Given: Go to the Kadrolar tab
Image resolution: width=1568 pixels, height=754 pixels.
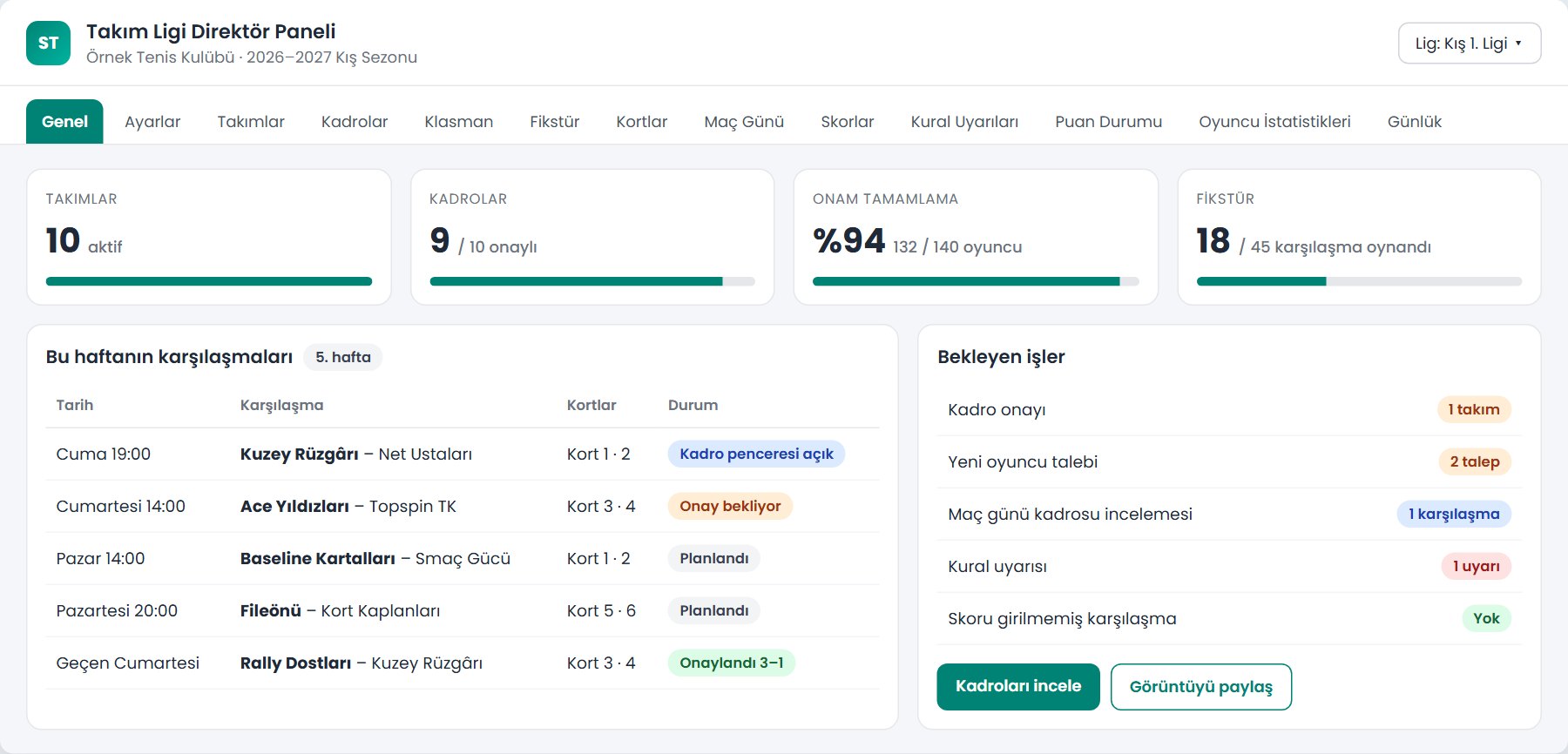Looking at the screenshot, I should pos(355,122).
